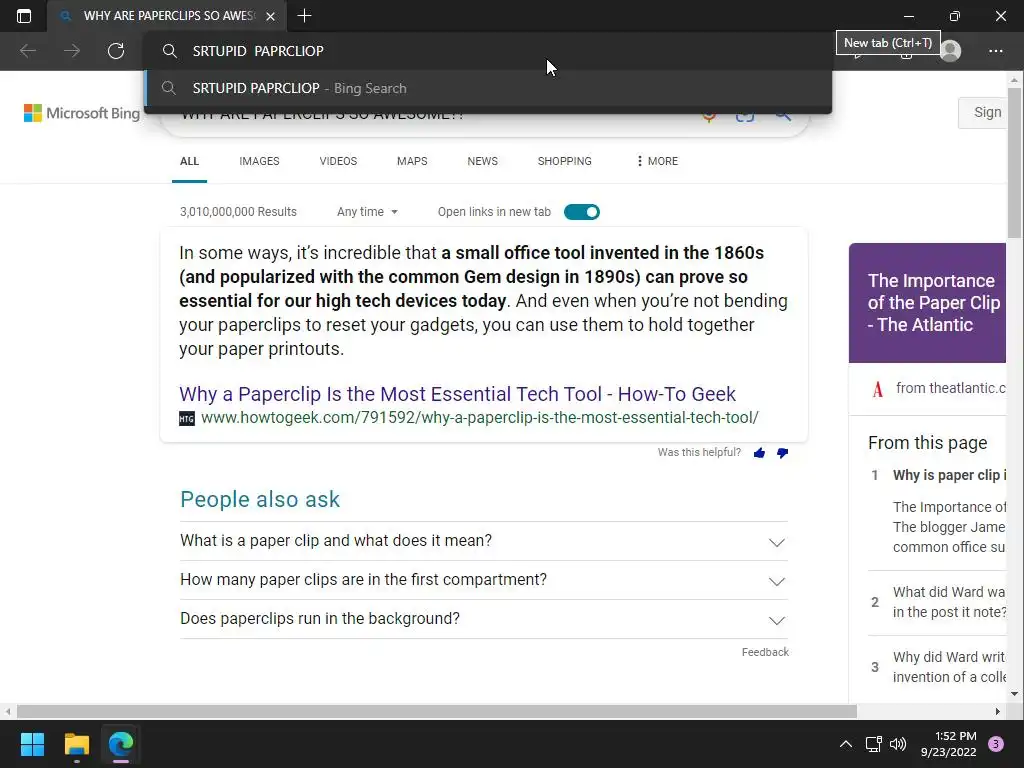Click the address bar search icon
The height and width of the screenshot is (768, 1024).
click(170, 51)
